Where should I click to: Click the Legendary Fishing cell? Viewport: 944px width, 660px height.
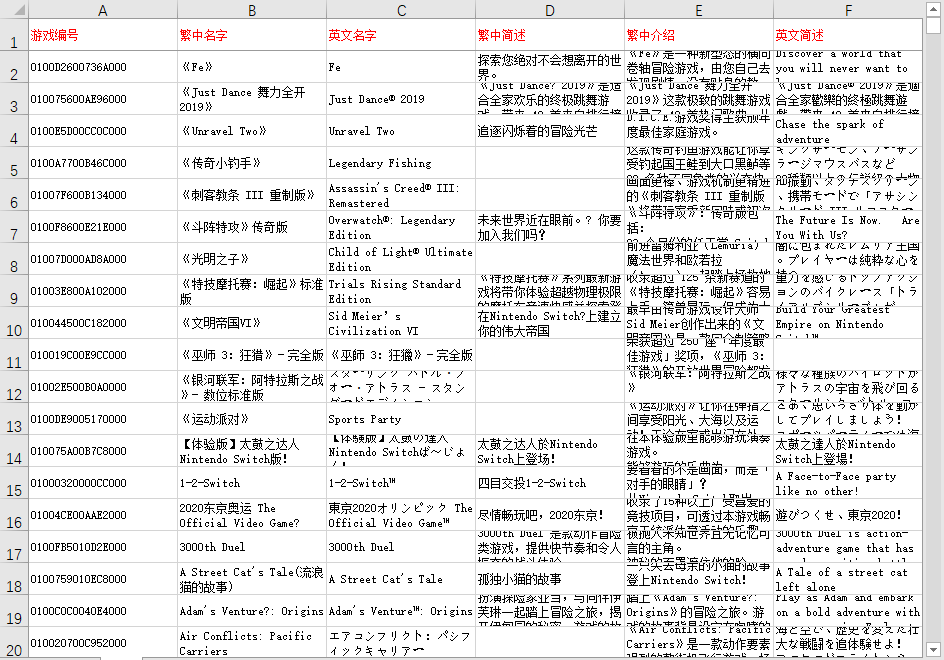coord(401,163)
